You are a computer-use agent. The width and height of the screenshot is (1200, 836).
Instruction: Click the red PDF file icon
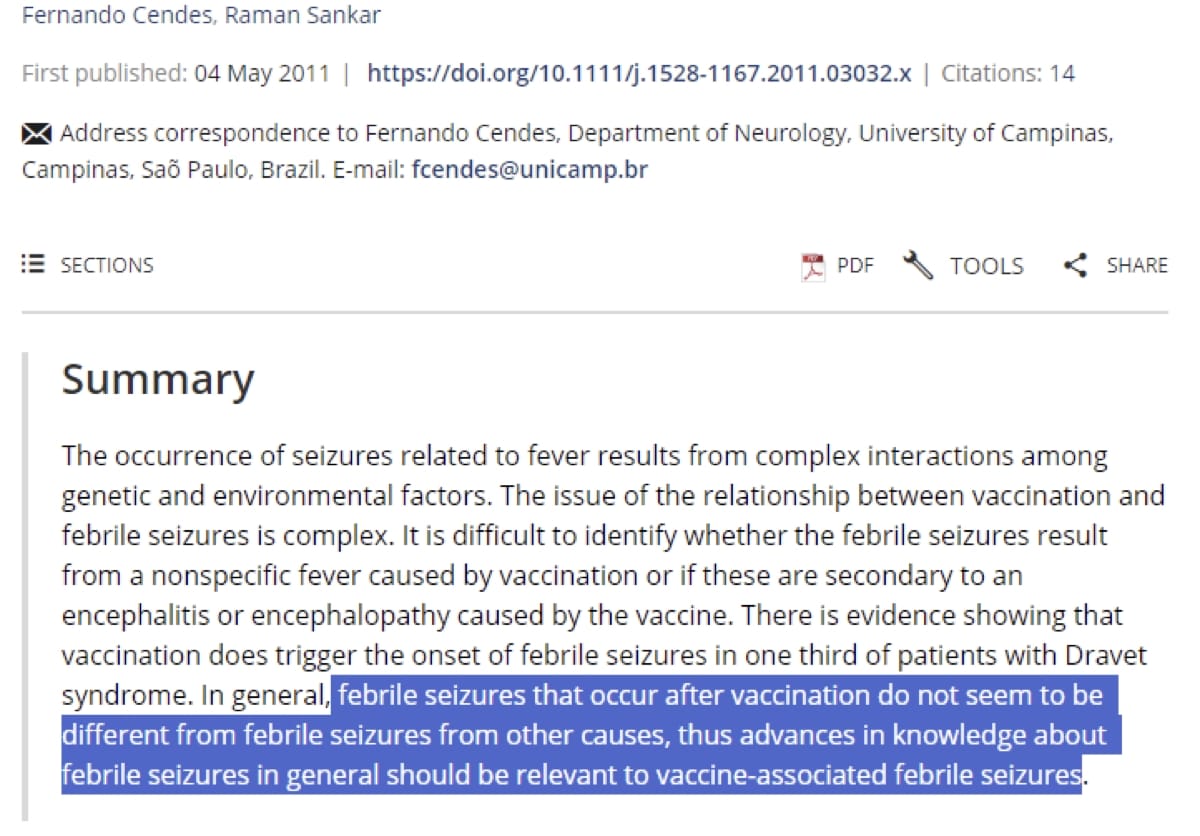[813, 266]
